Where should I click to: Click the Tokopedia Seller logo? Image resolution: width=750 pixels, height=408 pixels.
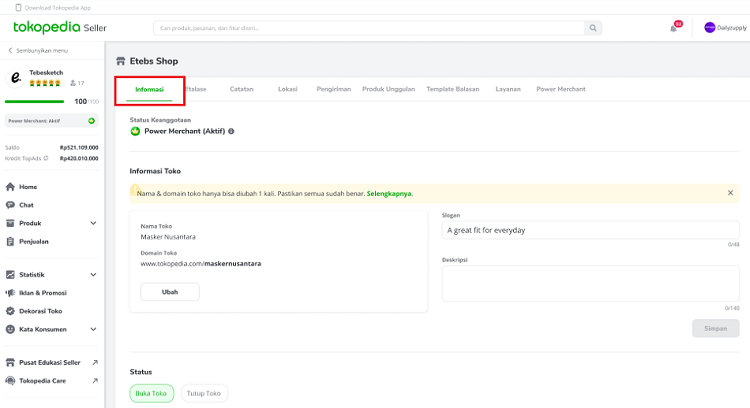coord(60,27)
